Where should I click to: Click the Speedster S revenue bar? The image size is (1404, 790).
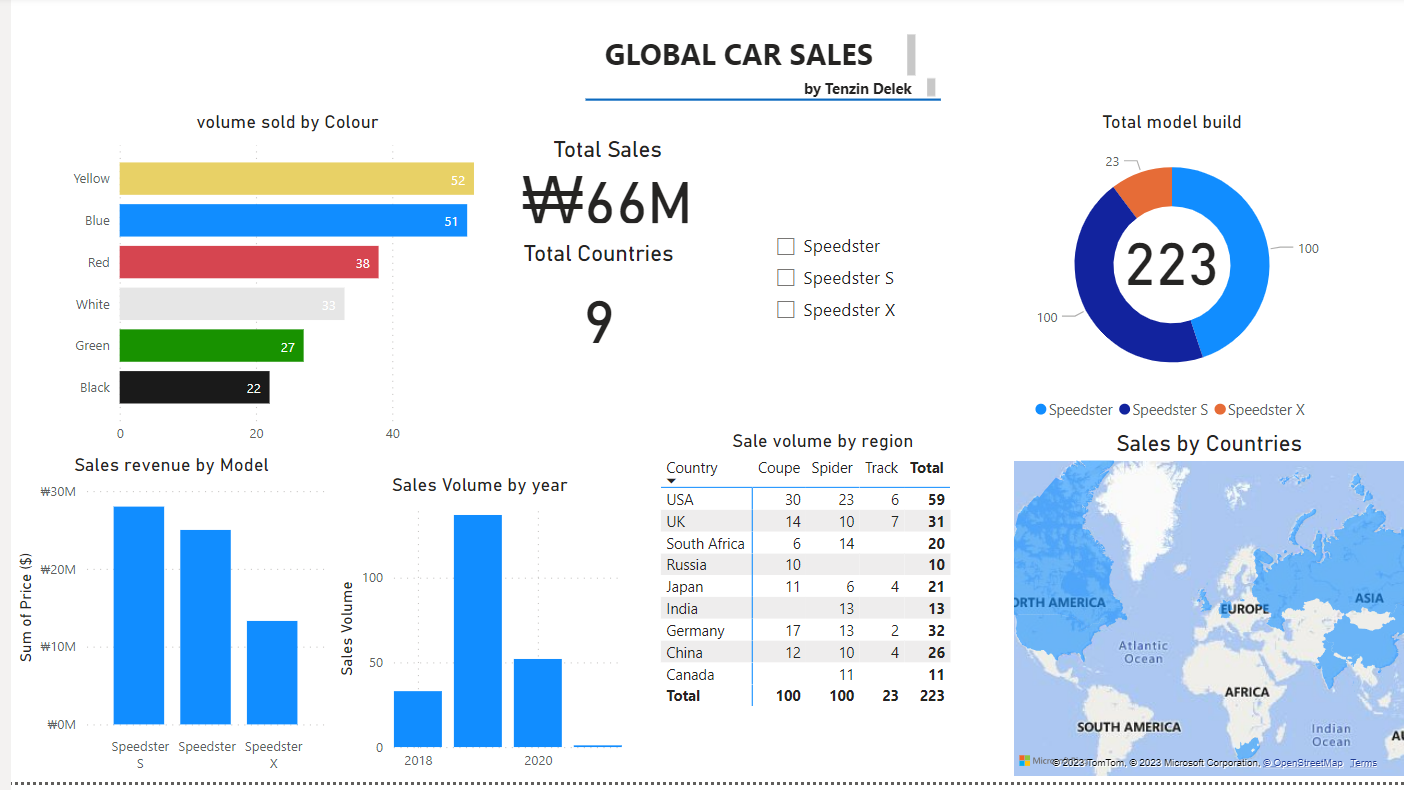click(139, 615)
